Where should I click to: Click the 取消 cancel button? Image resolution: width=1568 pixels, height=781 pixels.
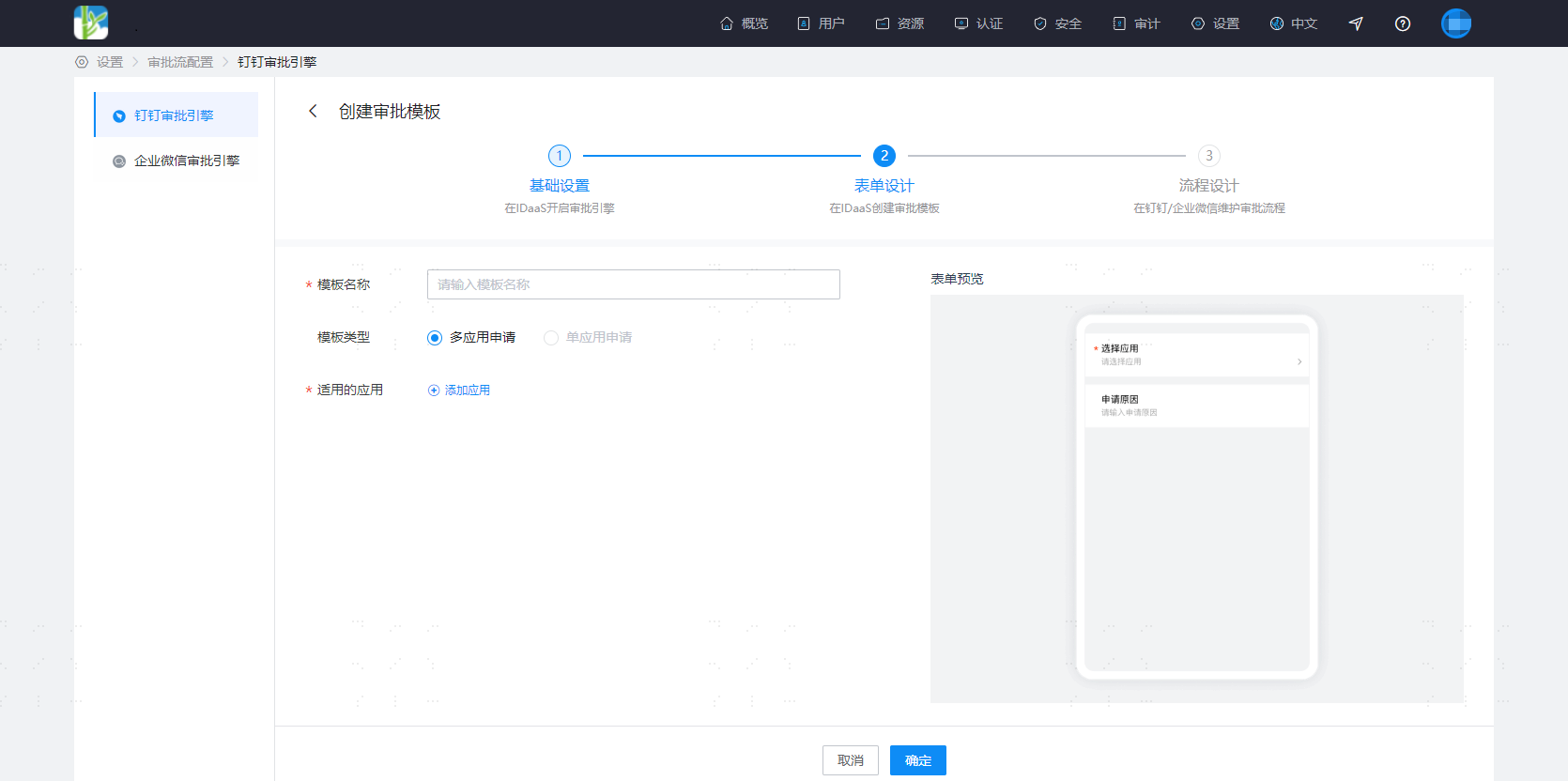(x=851, y=760)
